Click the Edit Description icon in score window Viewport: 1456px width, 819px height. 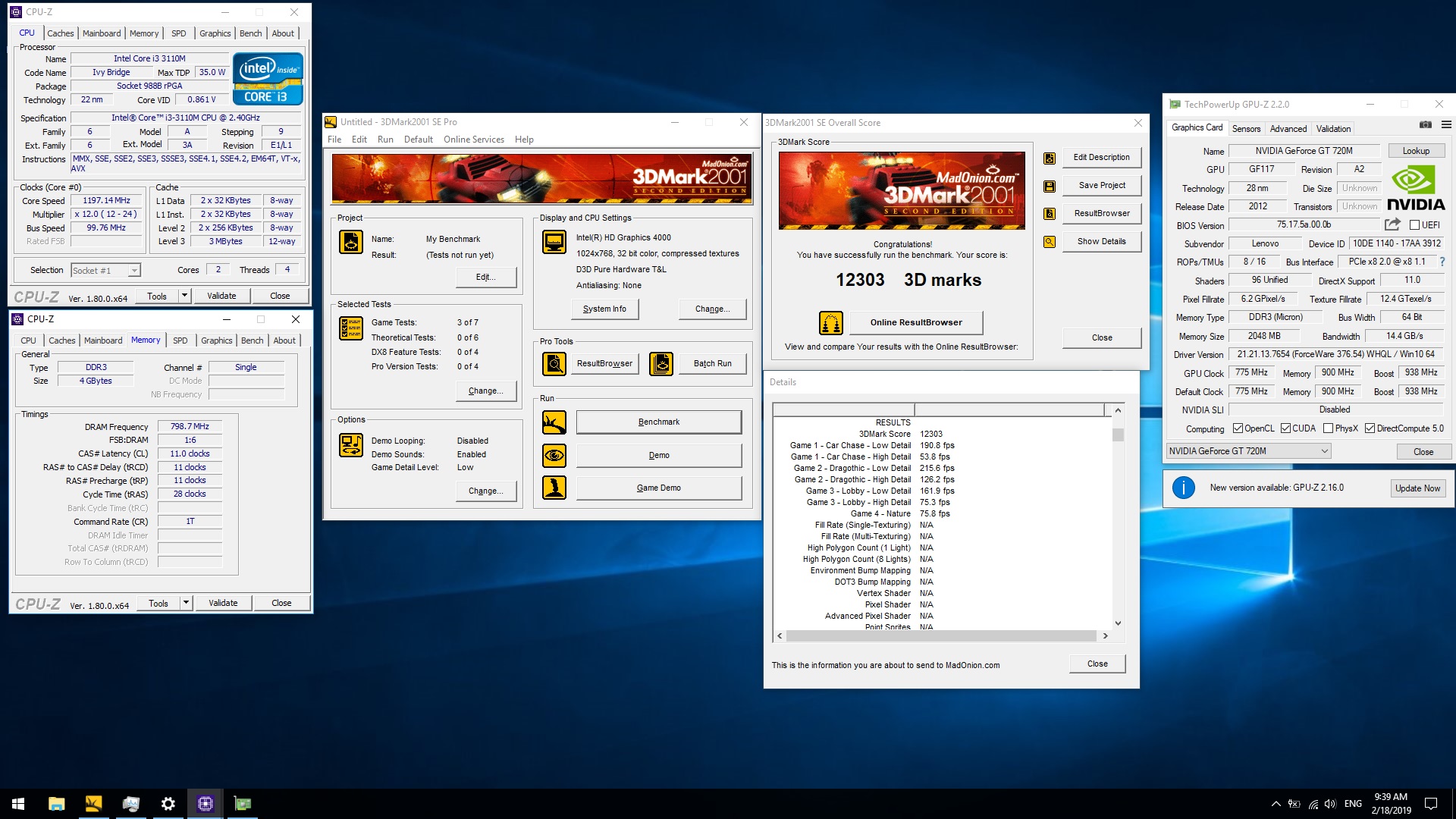(1050, 158)
